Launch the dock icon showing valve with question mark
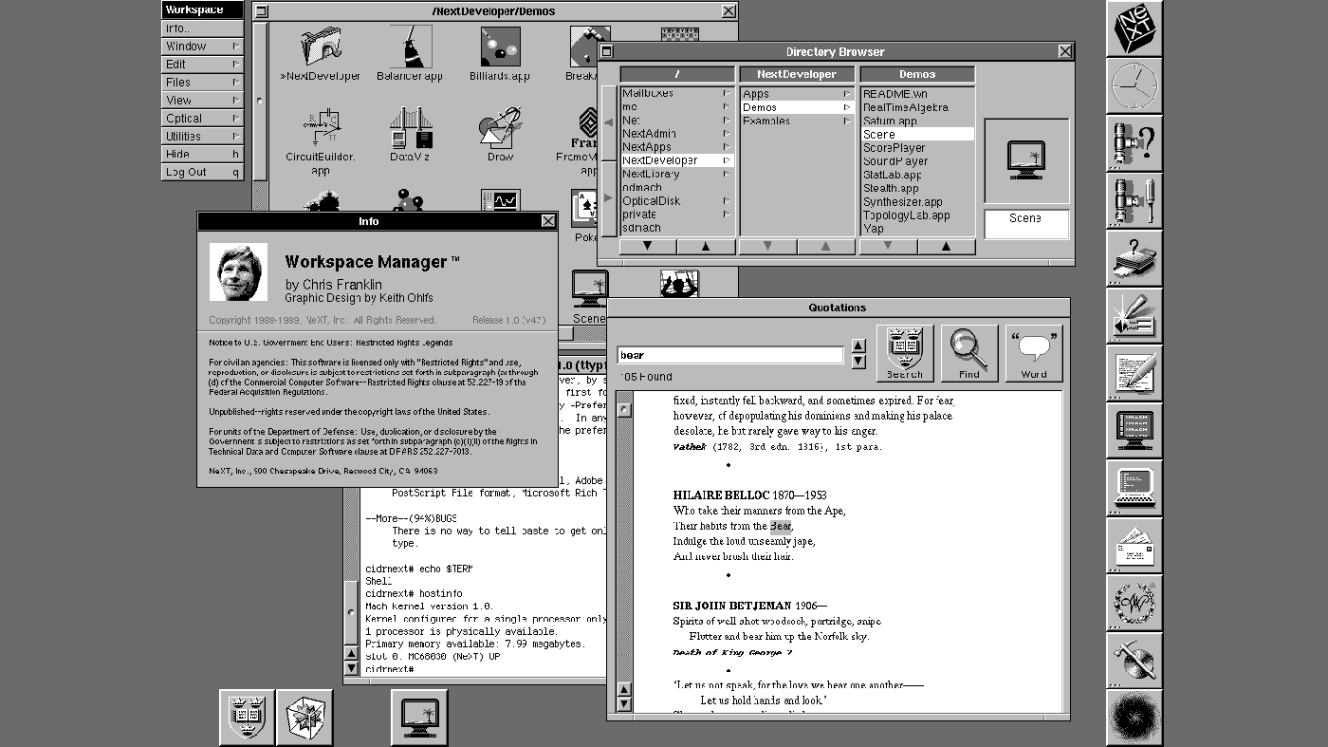 click(1135, 143)
